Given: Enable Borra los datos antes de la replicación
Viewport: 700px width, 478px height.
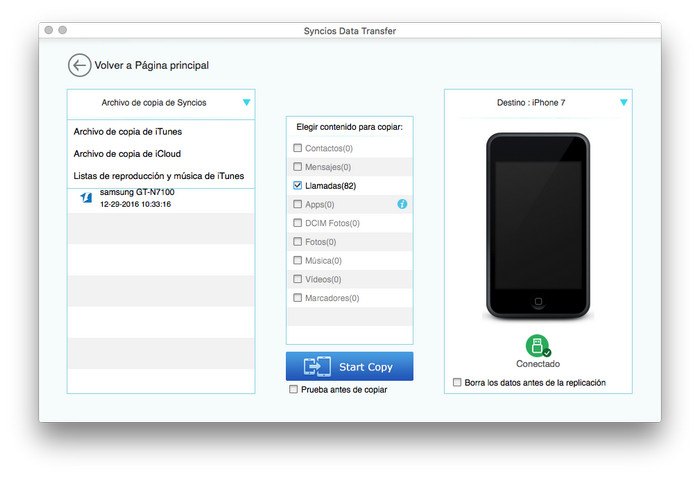Looking at the screenshot, I should (457, 382).
